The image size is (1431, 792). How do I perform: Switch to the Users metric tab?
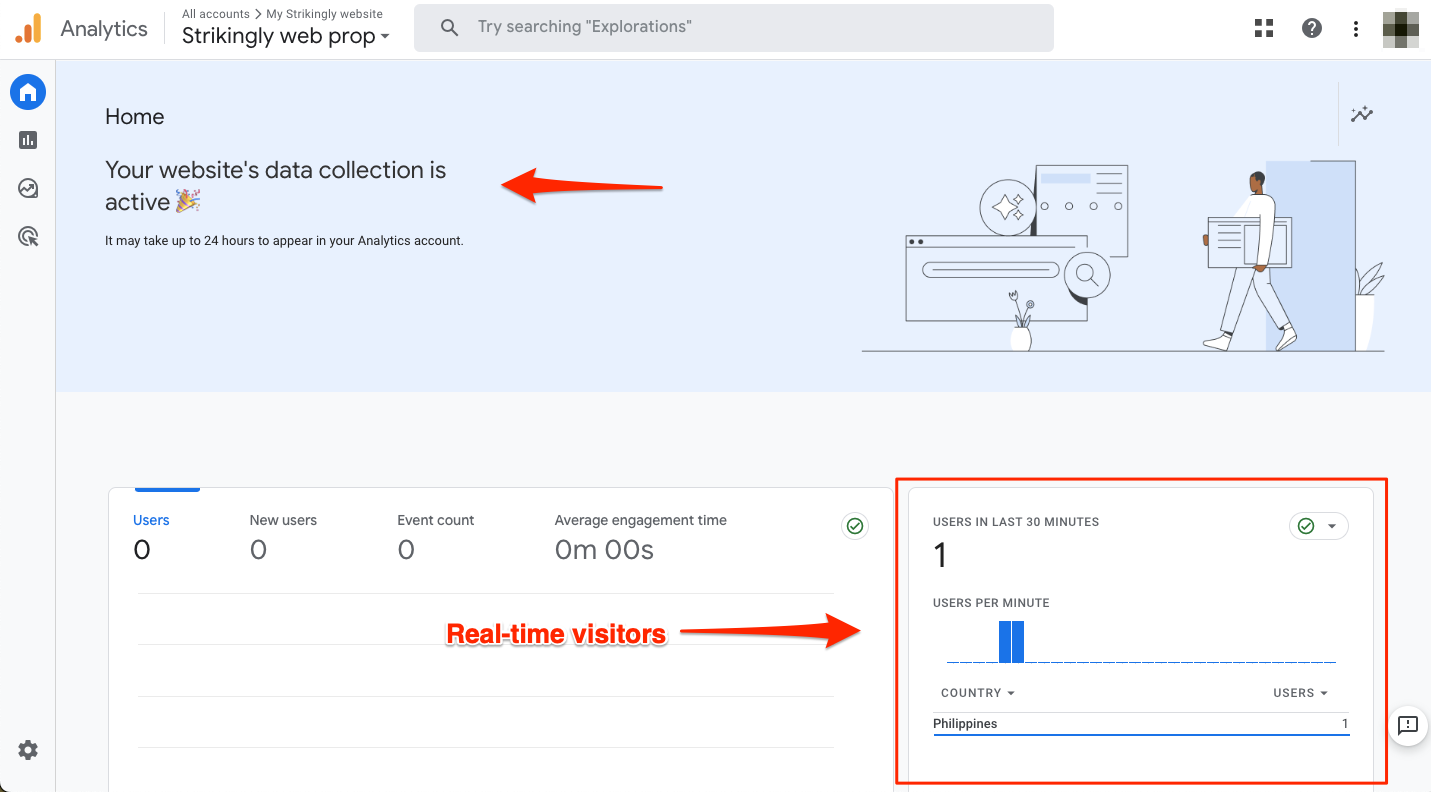click(151, 520)
